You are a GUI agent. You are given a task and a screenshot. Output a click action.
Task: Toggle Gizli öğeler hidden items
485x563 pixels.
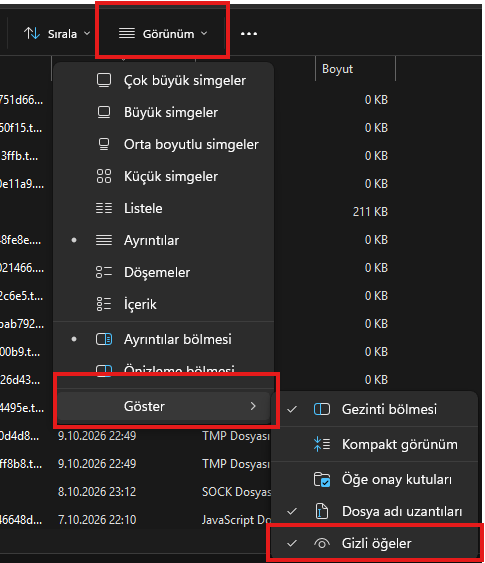375,543
